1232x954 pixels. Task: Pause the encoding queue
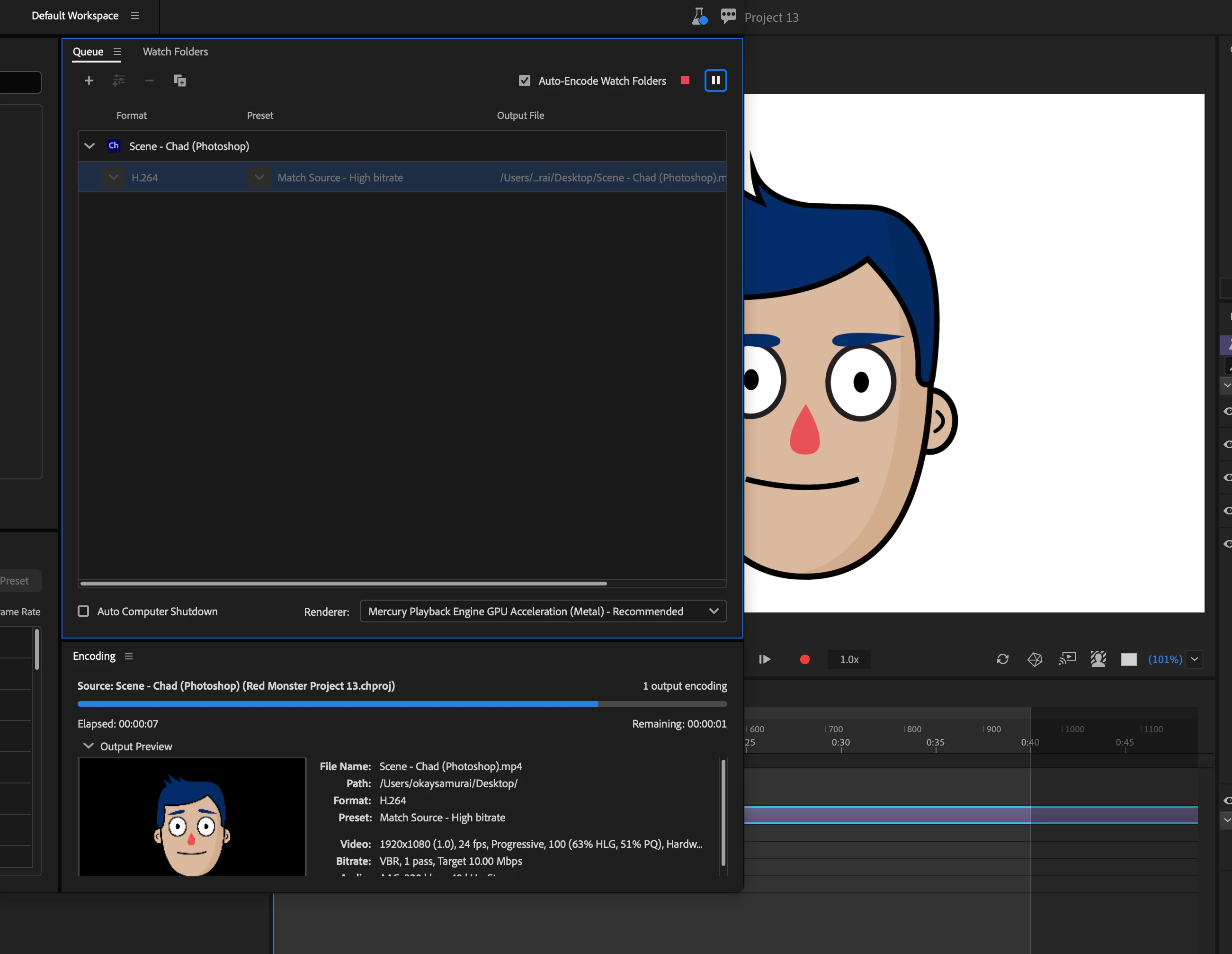pyautogui.click(x=715, y=80)
